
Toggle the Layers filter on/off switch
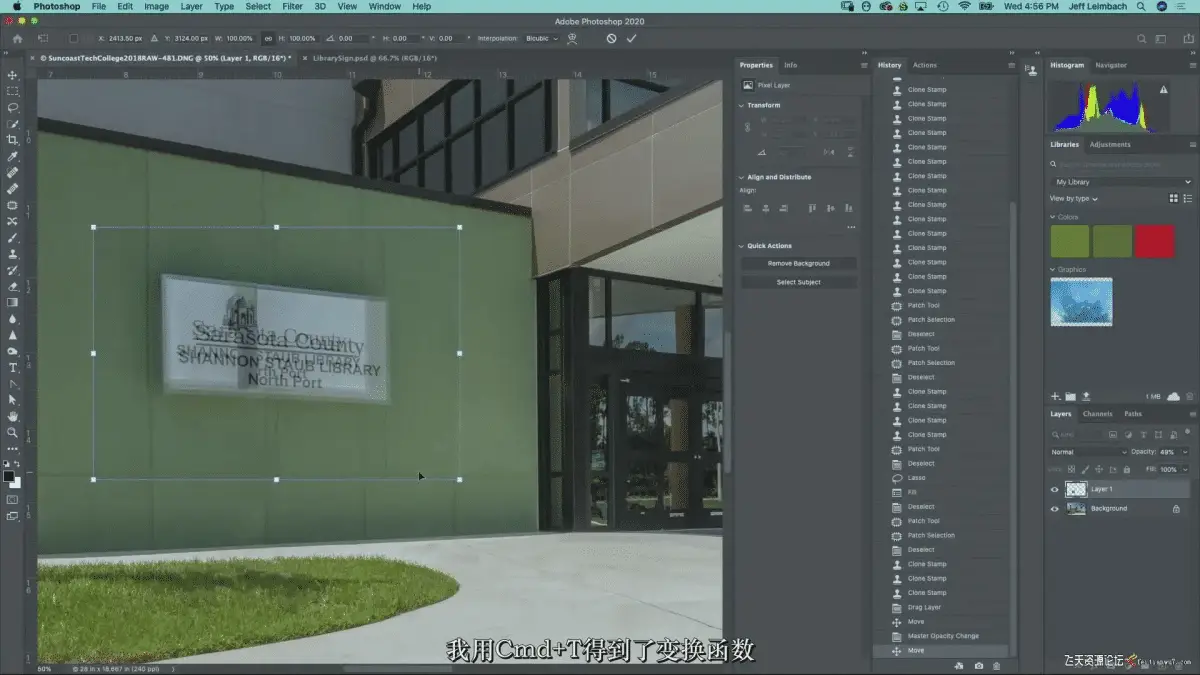(1187, 434)
